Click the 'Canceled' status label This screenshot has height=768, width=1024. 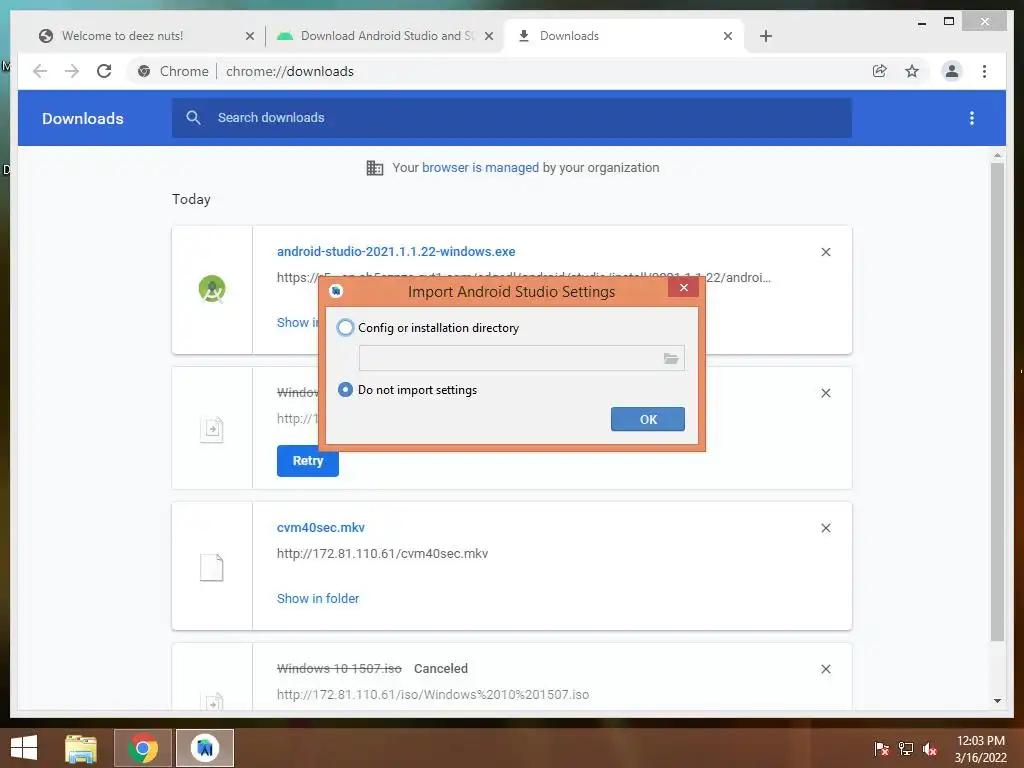point(441,669)
